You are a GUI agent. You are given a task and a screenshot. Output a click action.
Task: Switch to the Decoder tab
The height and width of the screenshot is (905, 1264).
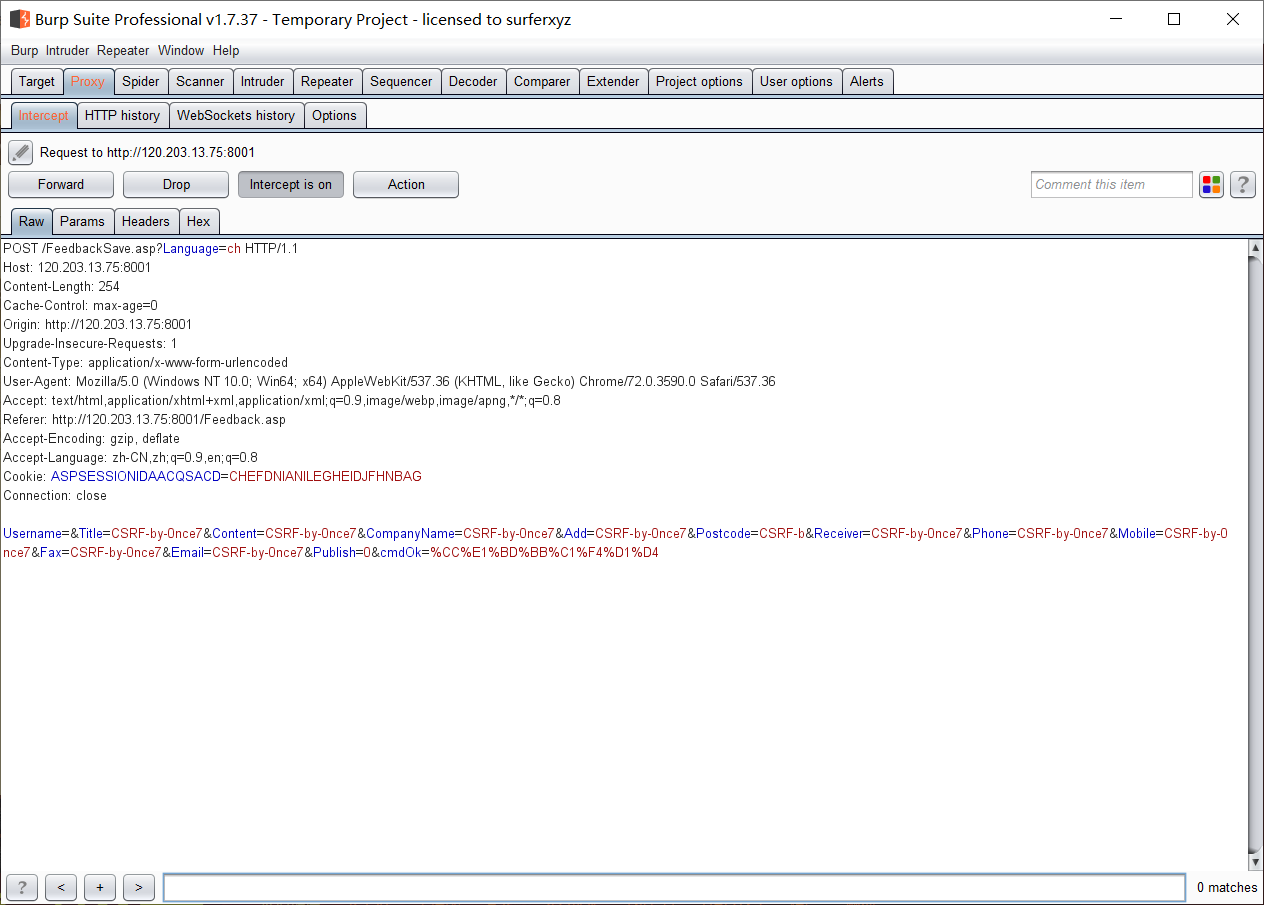tap(473, 82)
